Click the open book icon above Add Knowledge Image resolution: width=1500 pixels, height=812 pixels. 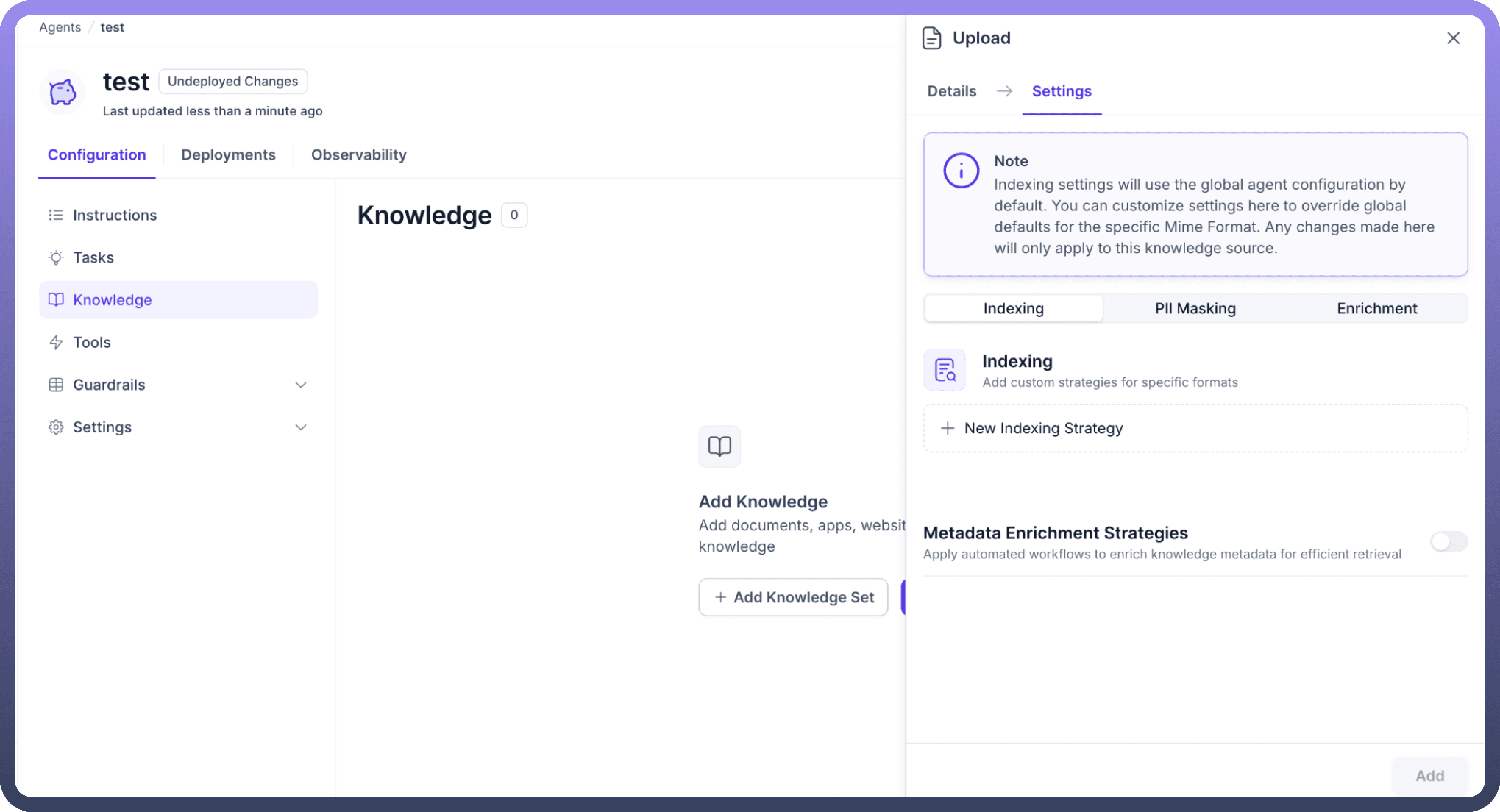(x=719, y=446)
